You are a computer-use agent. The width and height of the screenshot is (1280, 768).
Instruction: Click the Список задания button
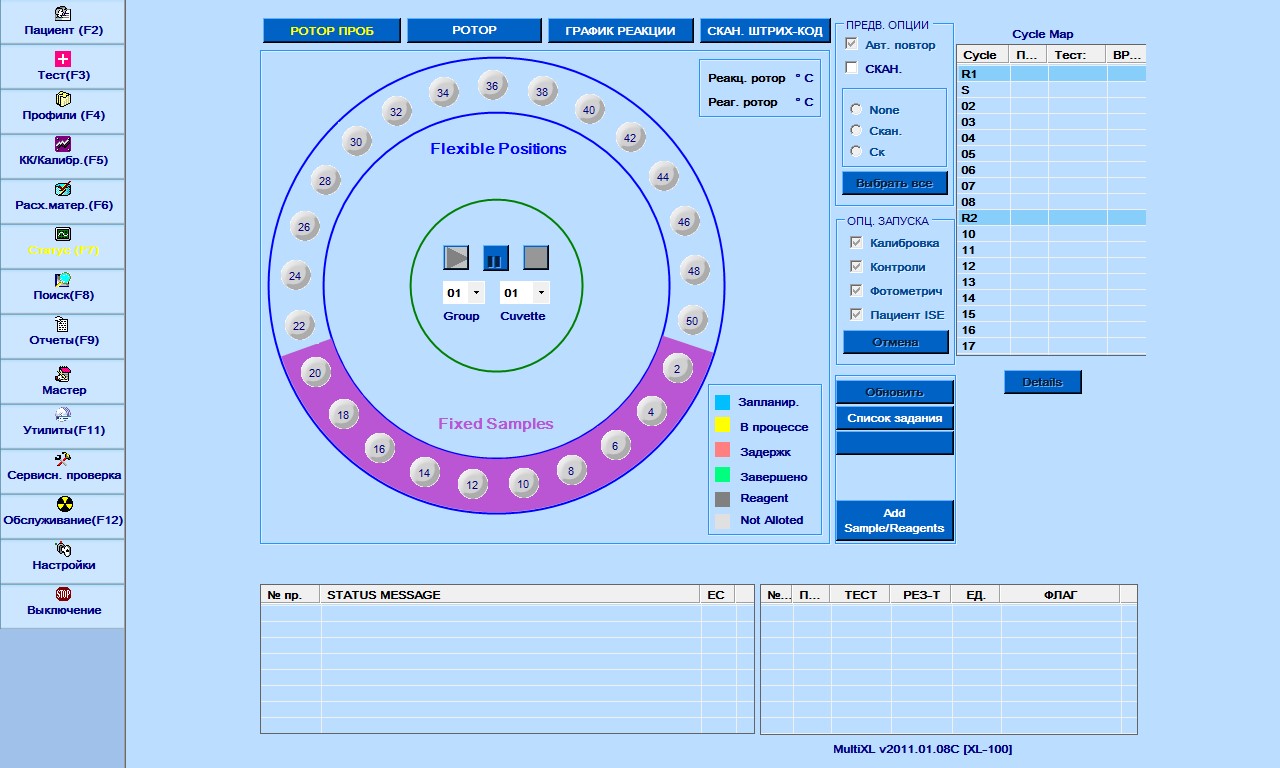click(894, 418)
